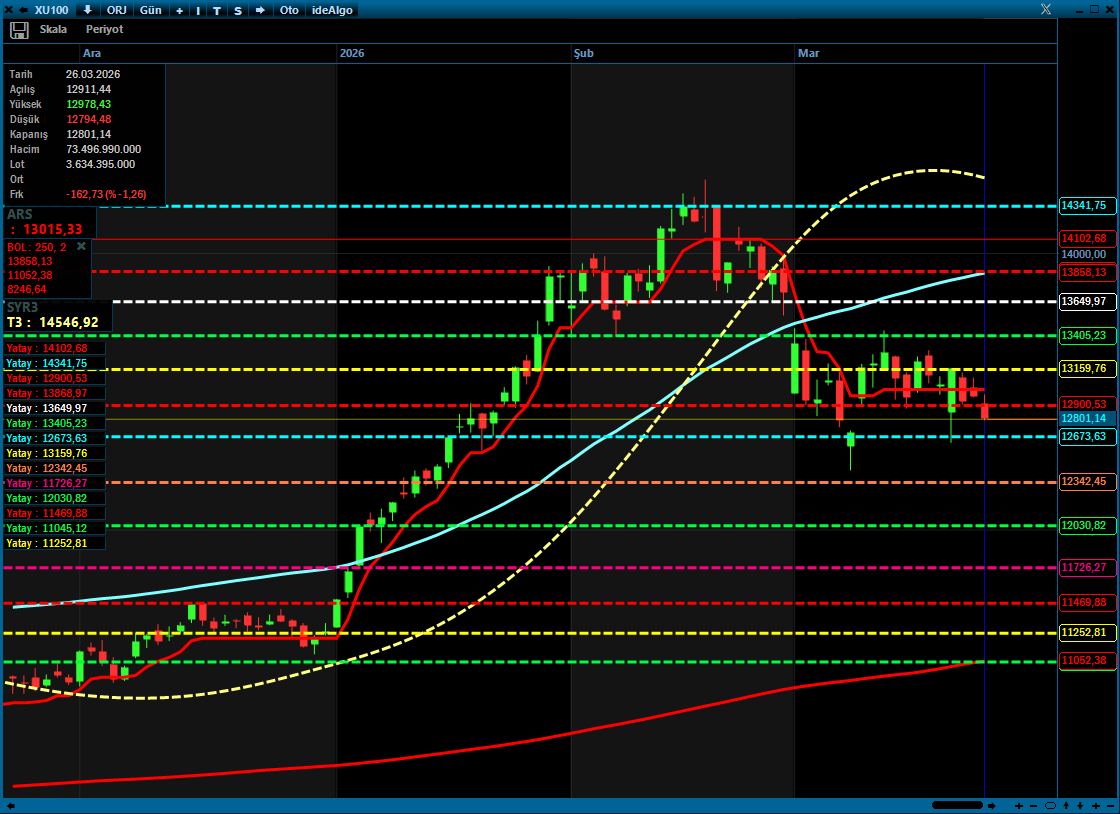The width and height of the screenshot is (1120, 814).
Task: Open the Periyot menu
Action: pyautogui.click(x=104, y=29)
